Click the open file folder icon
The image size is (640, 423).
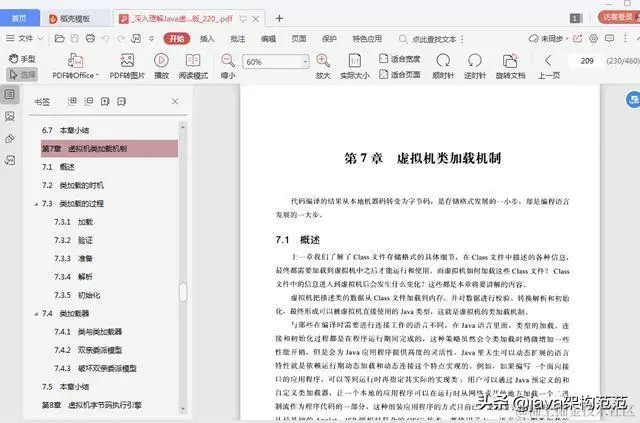tap(60, 38)
